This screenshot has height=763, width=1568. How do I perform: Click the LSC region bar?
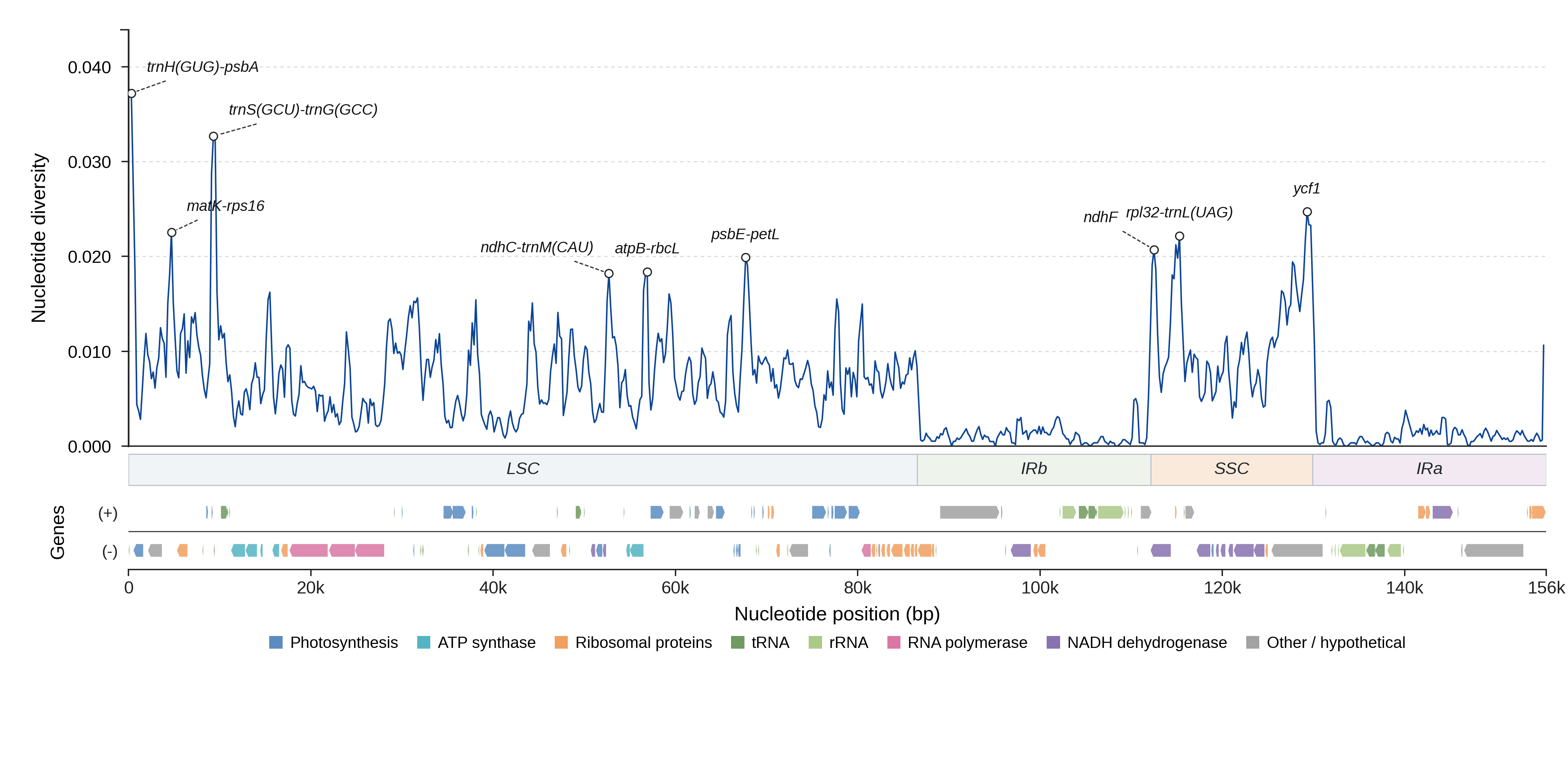pyautogui.click(x=523, y=469)
